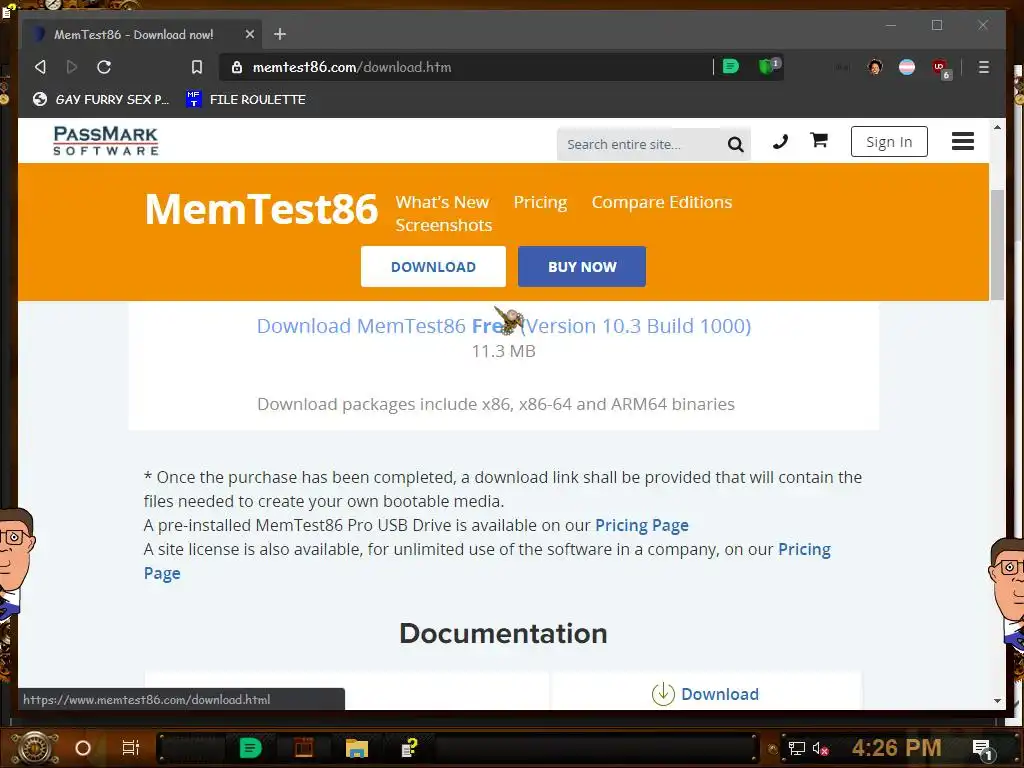
Task: Open the green speech bubble address bar icon
Action: [731, 67]
